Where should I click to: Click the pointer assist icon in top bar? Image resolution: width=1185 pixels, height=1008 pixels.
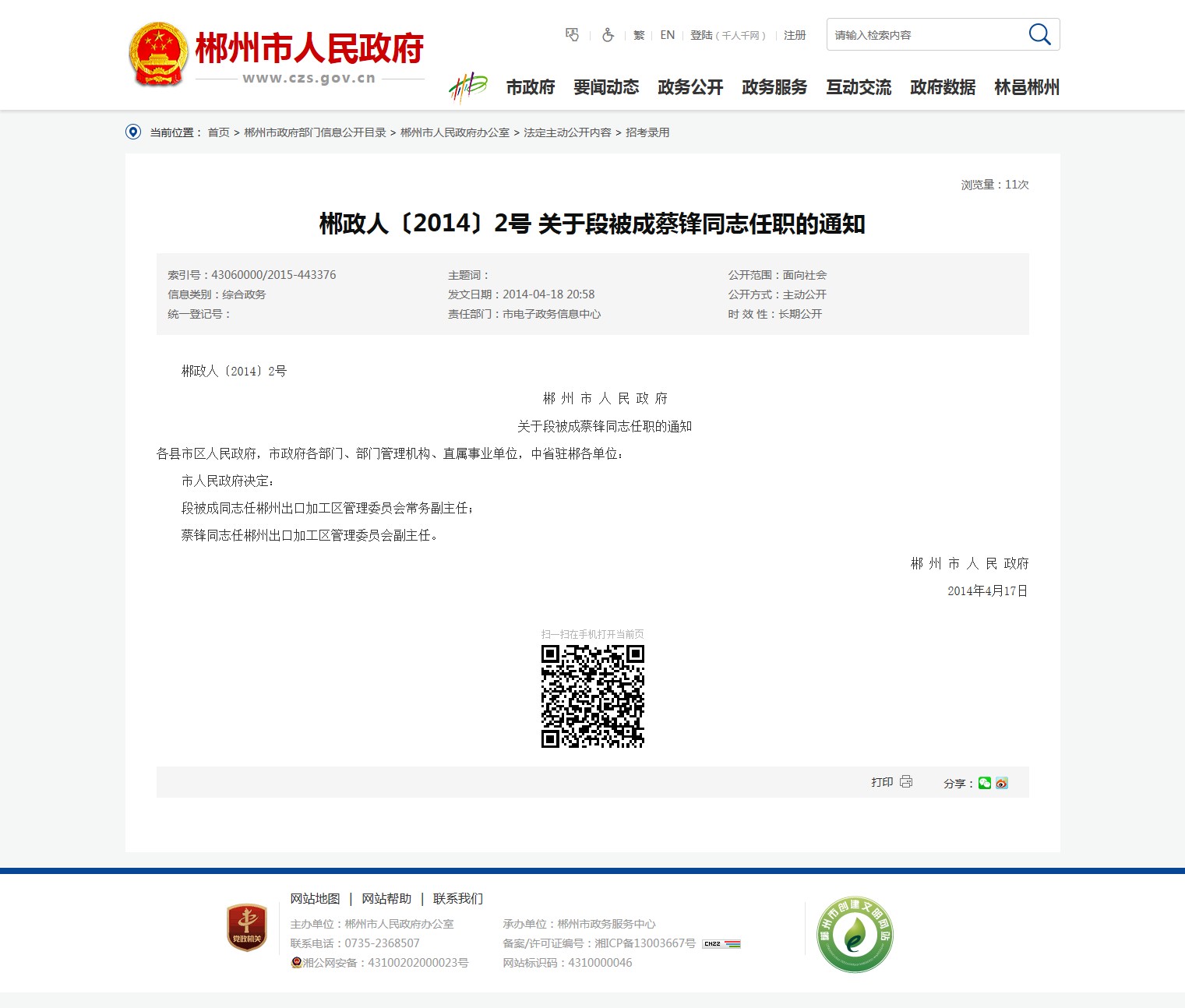tap(572, 35)
